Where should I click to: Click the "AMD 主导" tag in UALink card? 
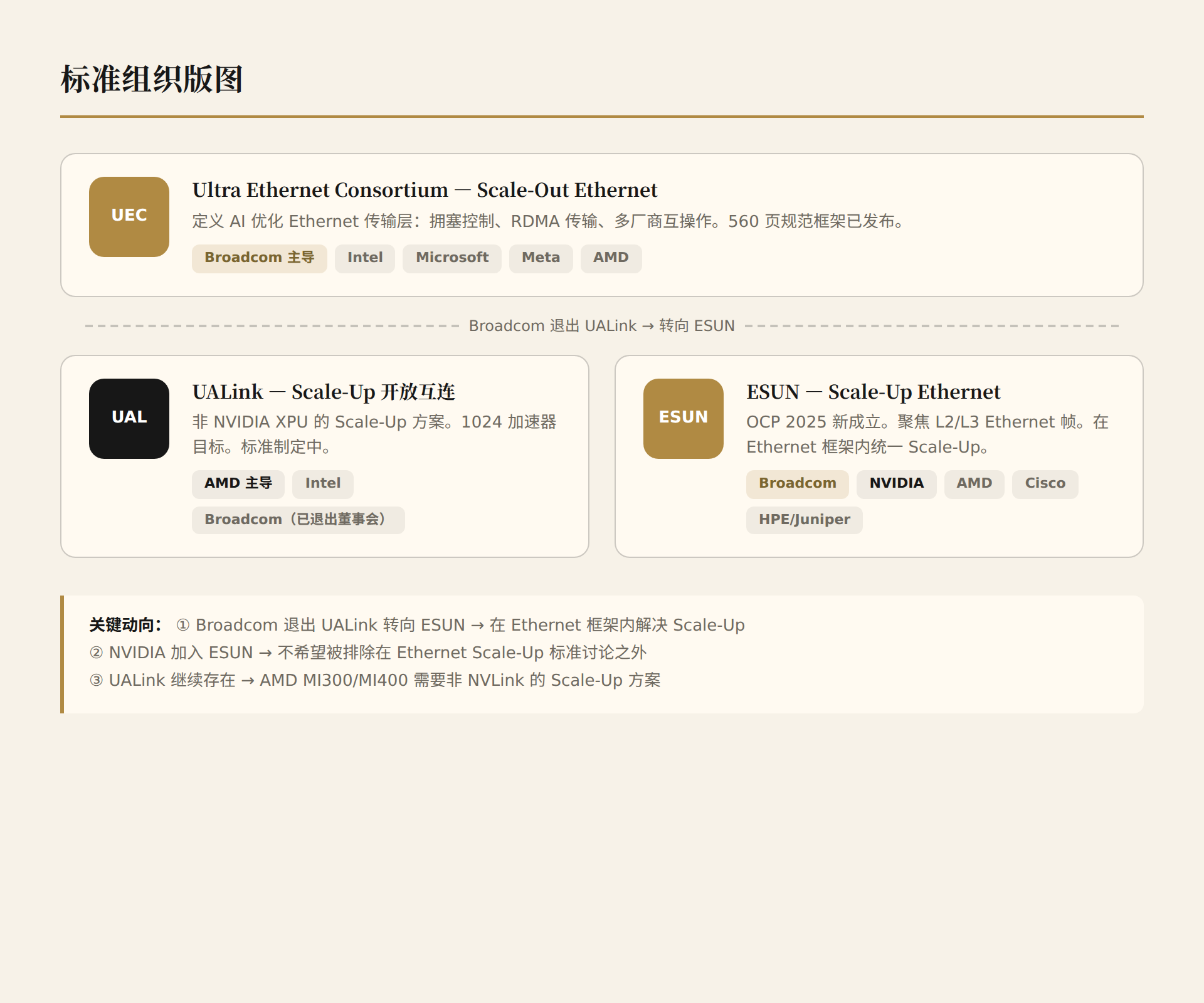pos(238,484)
